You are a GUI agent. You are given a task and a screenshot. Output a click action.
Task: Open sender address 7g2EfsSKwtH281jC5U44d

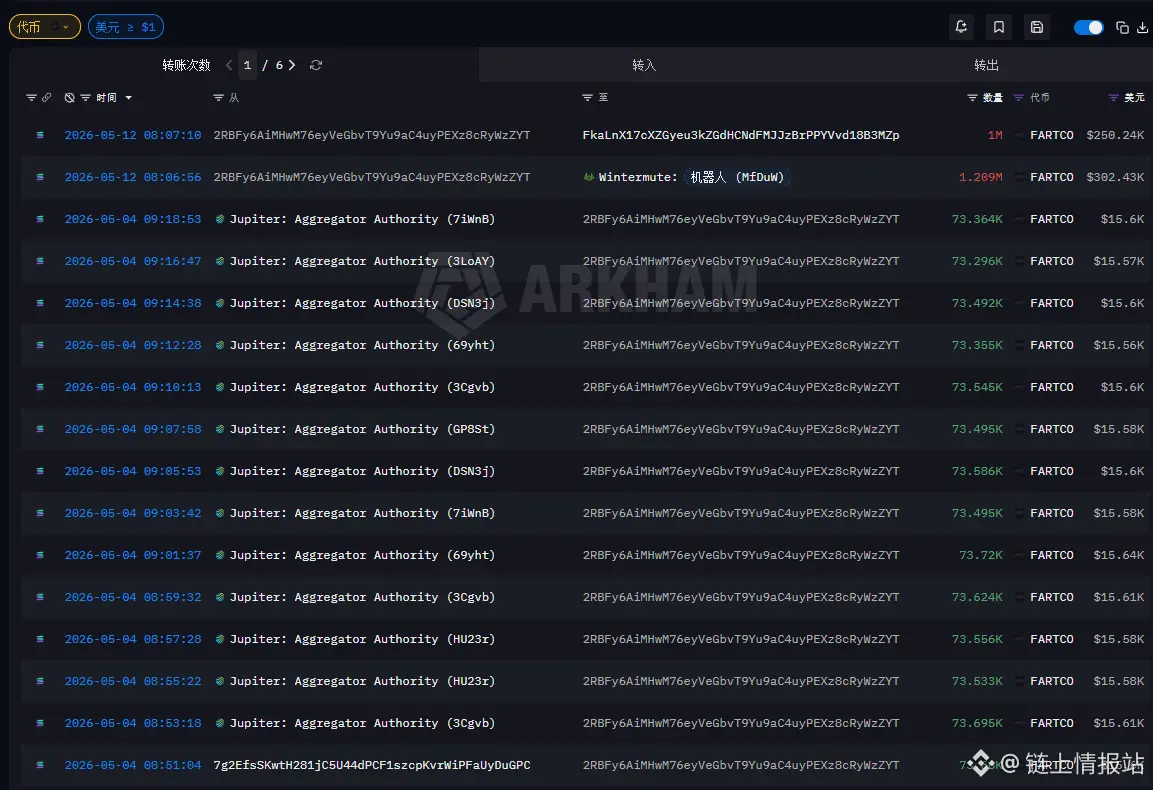(x=371, y=765)
